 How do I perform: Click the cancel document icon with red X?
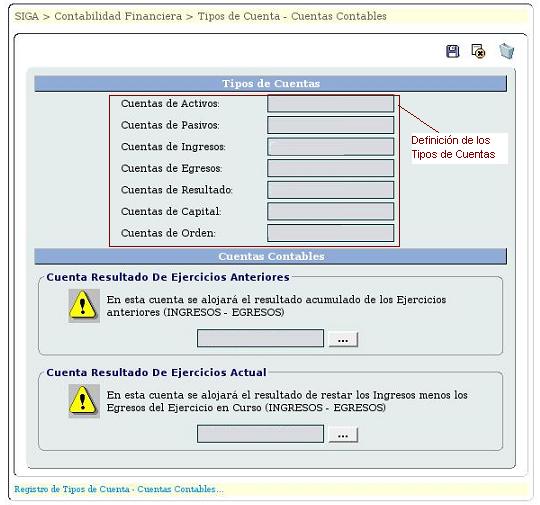[478, 51]
